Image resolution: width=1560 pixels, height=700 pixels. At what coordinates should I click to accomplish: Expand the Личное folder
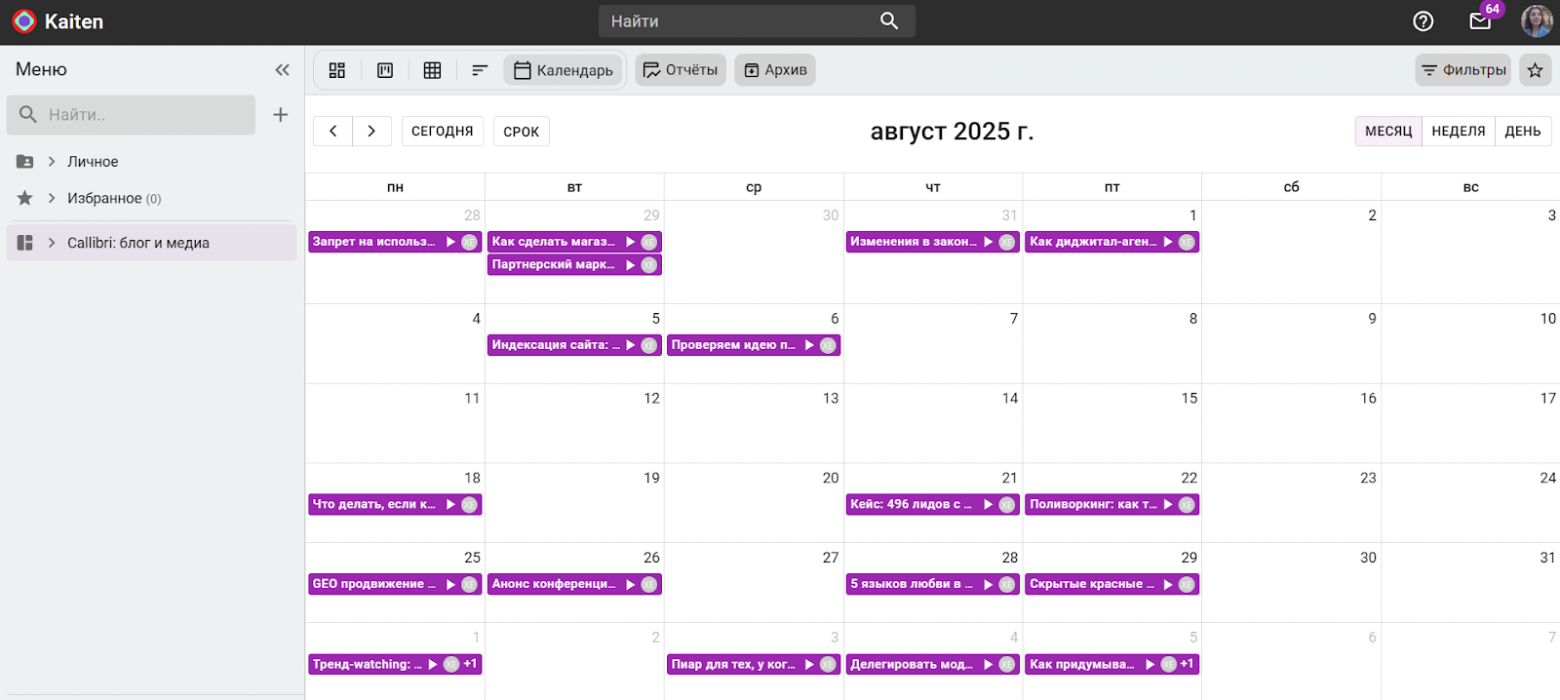point(51,161)
